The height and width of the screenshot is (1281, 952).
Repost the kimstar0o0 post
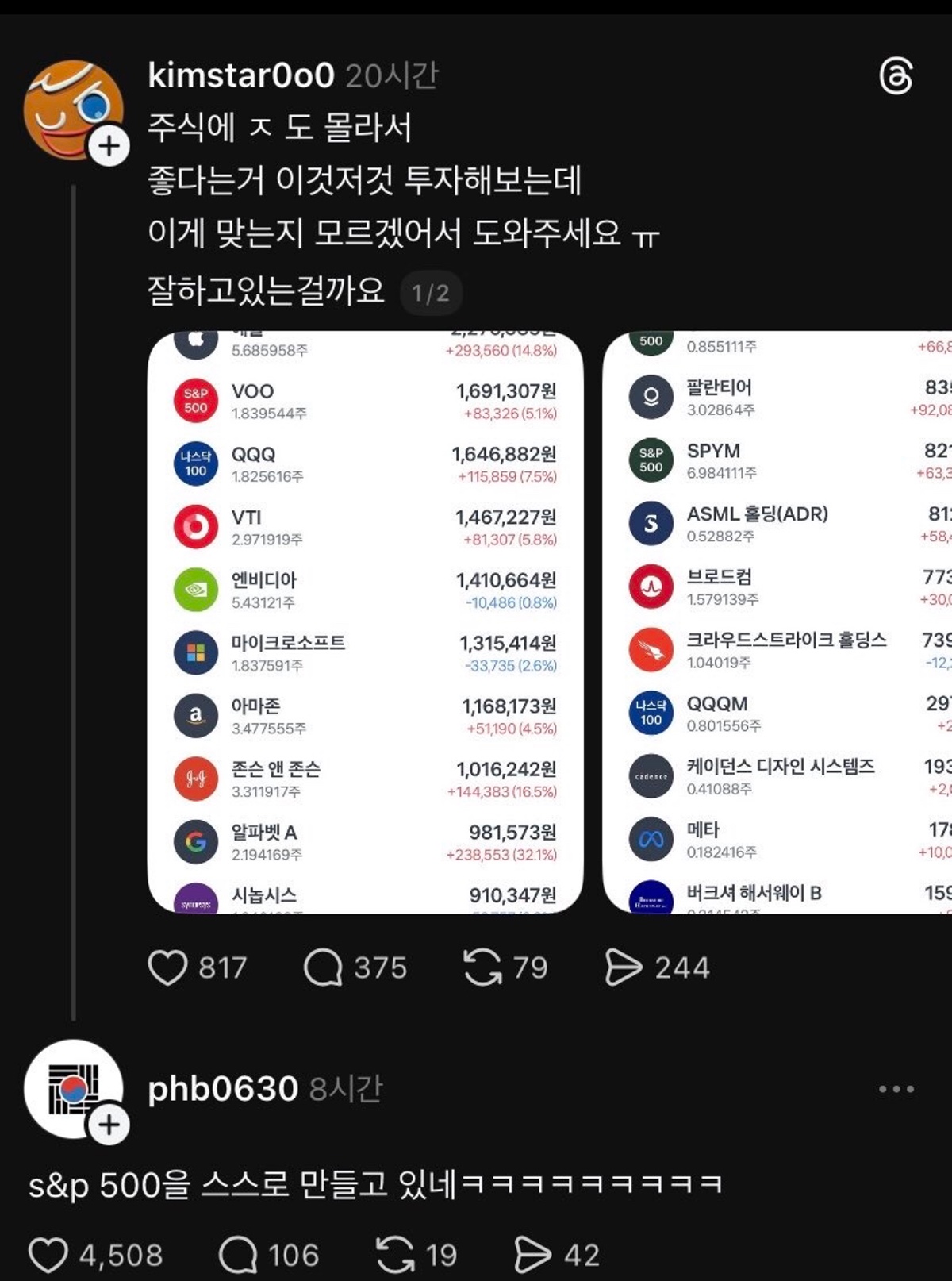coord(482,967)
